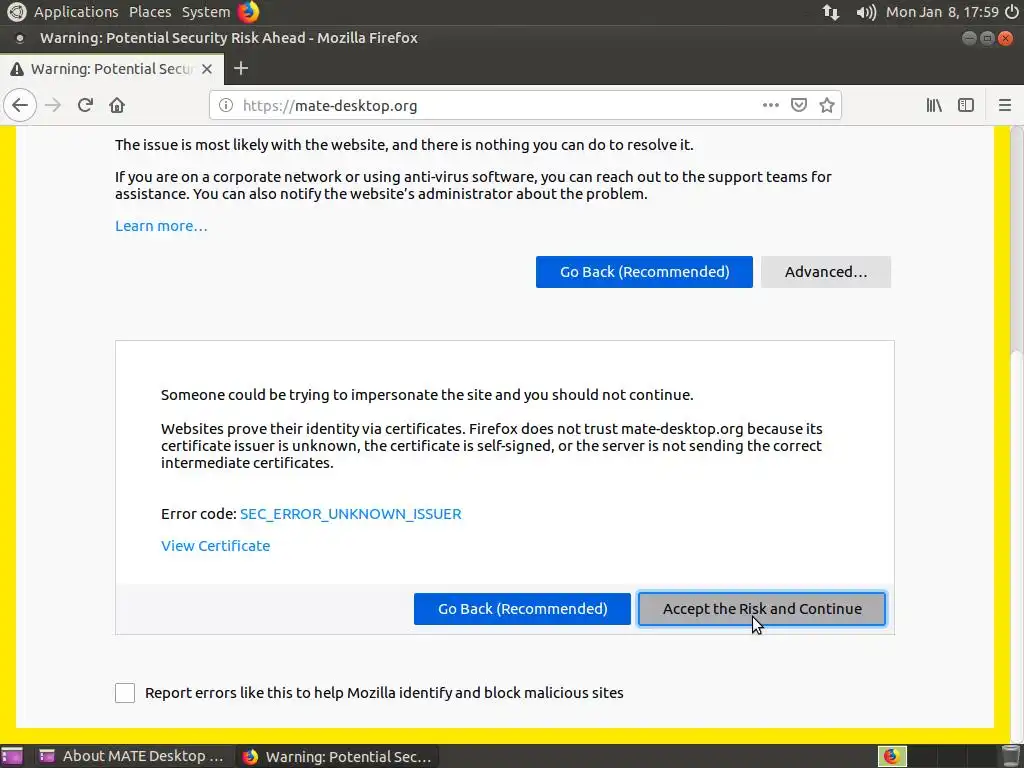Image resolution: width=1024 pixels, height=768 pixels.
Task: Bookmark this page with the star
Action: pos(827,105)
